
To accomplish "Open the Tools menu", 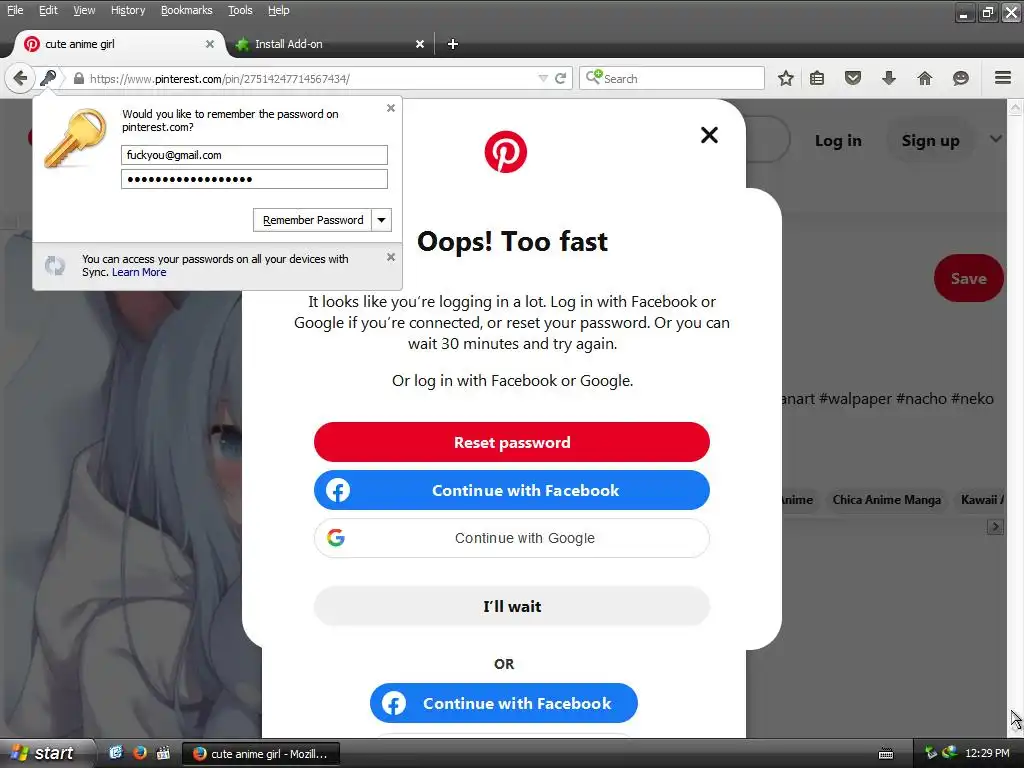I will [x=240, y=10].
